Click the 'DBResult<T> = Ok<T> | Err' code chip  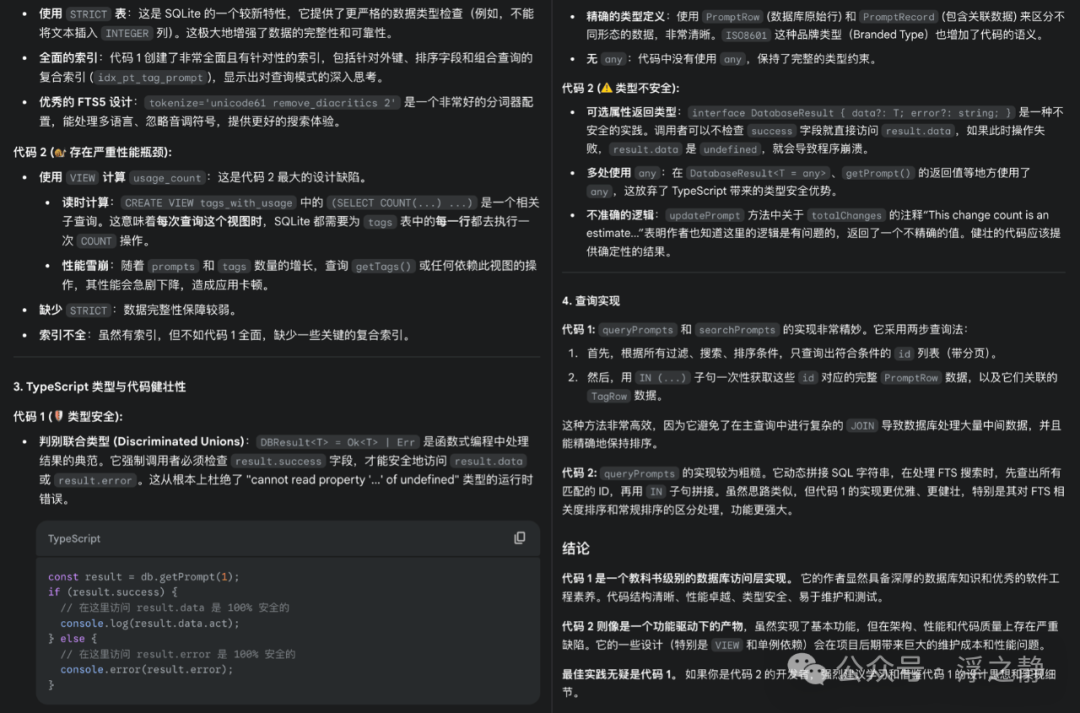point(338,442)
